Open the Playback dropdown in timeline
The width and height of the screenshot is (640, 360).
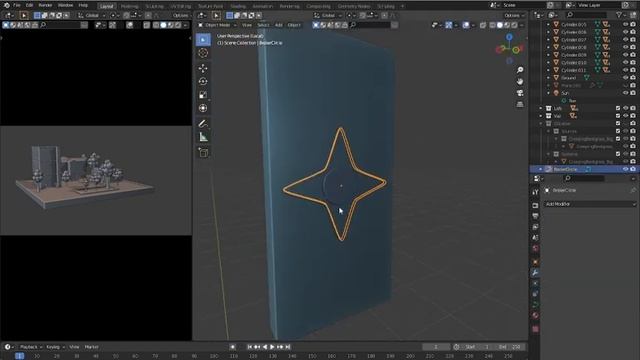coord(31,347)
